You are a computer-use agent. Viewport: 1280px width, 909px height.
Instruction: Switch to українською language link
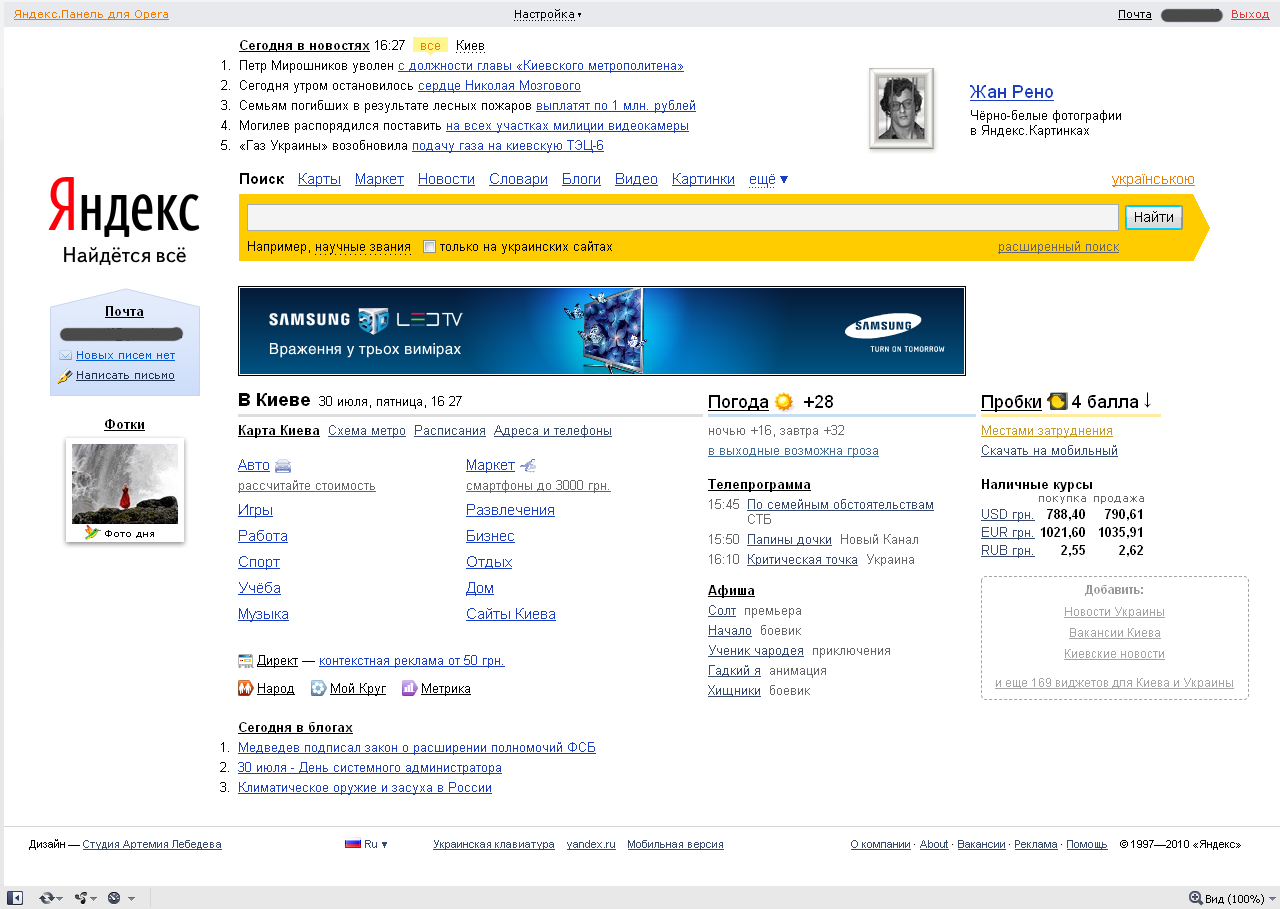[x=1153, y=179]
